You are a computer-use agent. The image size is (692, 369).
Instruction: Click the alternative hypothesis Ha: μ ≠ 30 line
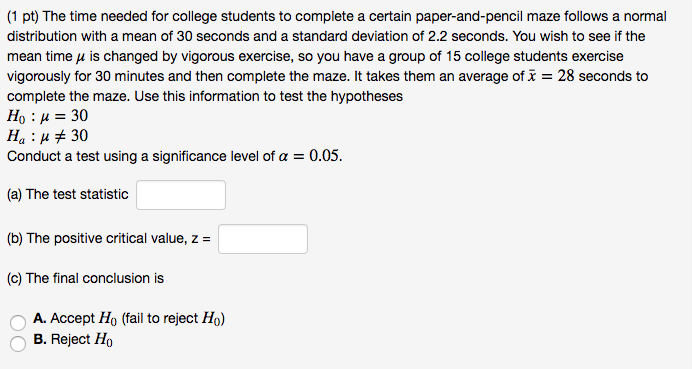click(x=47, y=136)
